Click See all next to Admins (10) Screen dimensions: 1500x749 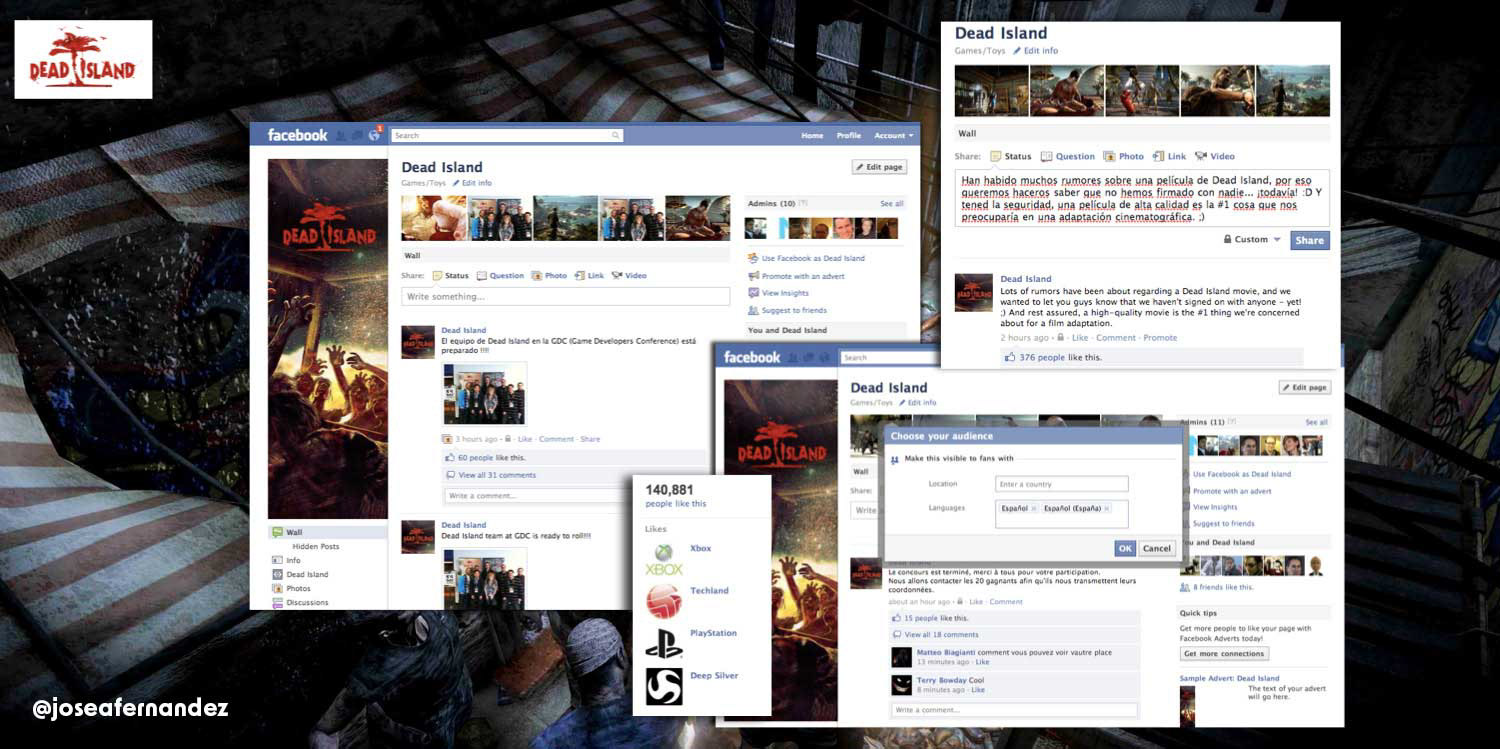point(892,203)
